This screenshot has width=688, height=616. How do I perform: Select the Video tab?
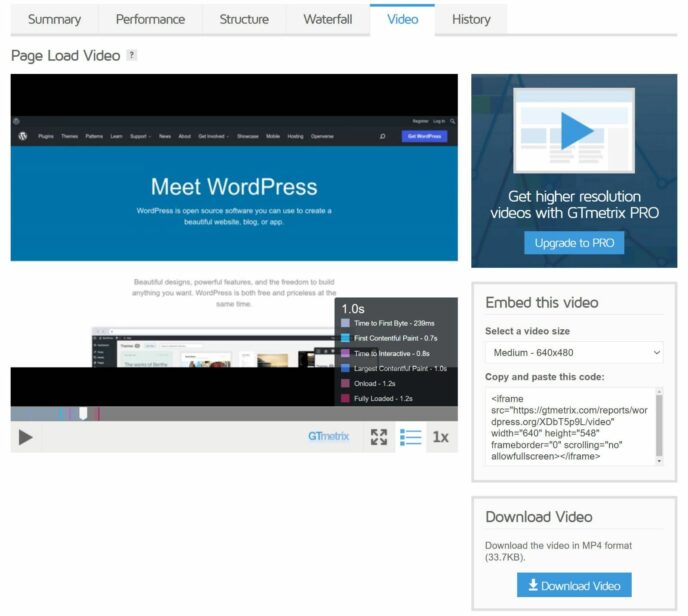point(402,19)
